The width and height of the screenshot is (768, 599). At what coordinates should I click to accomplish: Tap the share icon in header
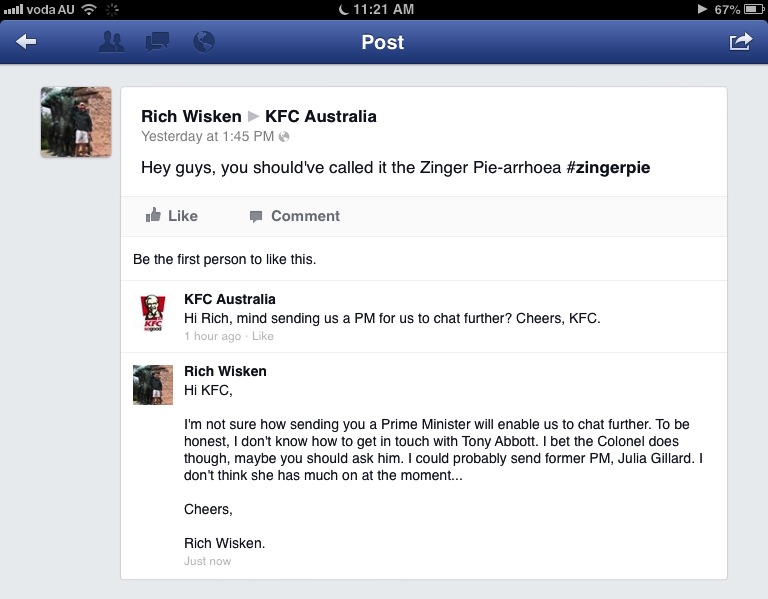click(x=740, y=42)
